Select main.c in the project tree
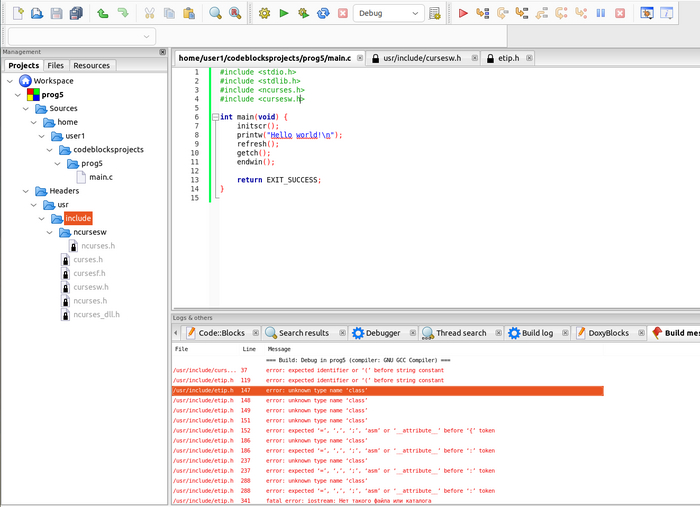Image resolution: width=700 pixels, height=507 pixels. pos(100,177)
